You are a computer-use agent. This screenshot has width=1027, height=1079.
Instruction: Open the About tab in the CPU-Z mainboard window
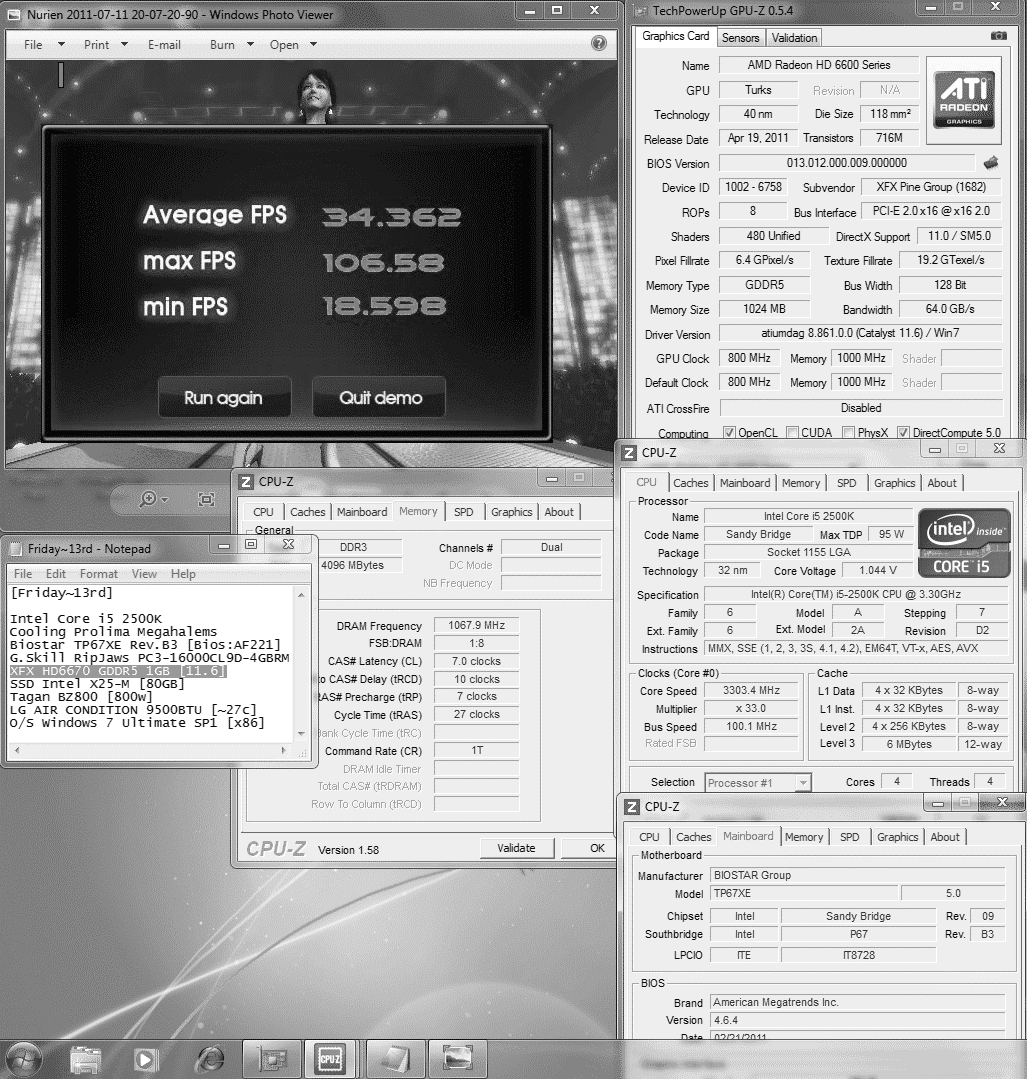(x=944, y=837)
